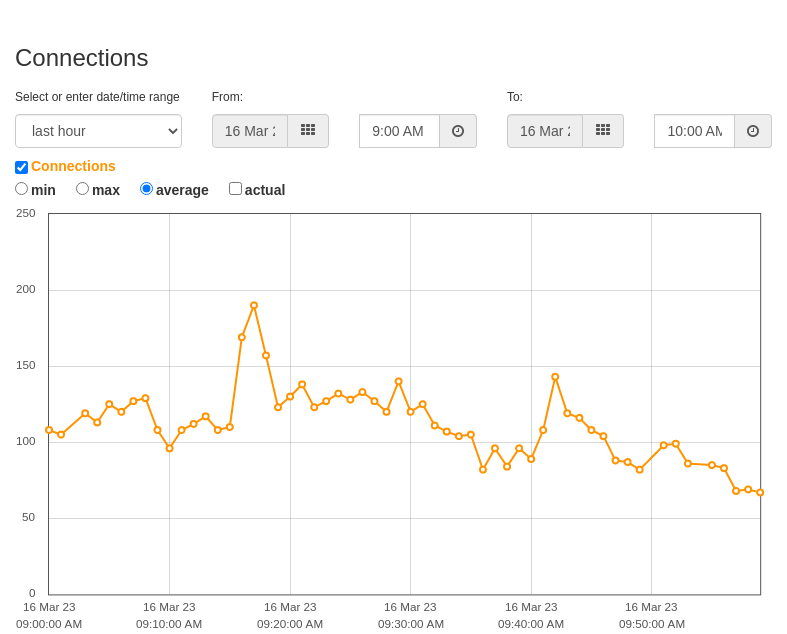This screenshot has height=634, width=787.
Task: Expand the last hour range dropdown
Action: (98, 131)
